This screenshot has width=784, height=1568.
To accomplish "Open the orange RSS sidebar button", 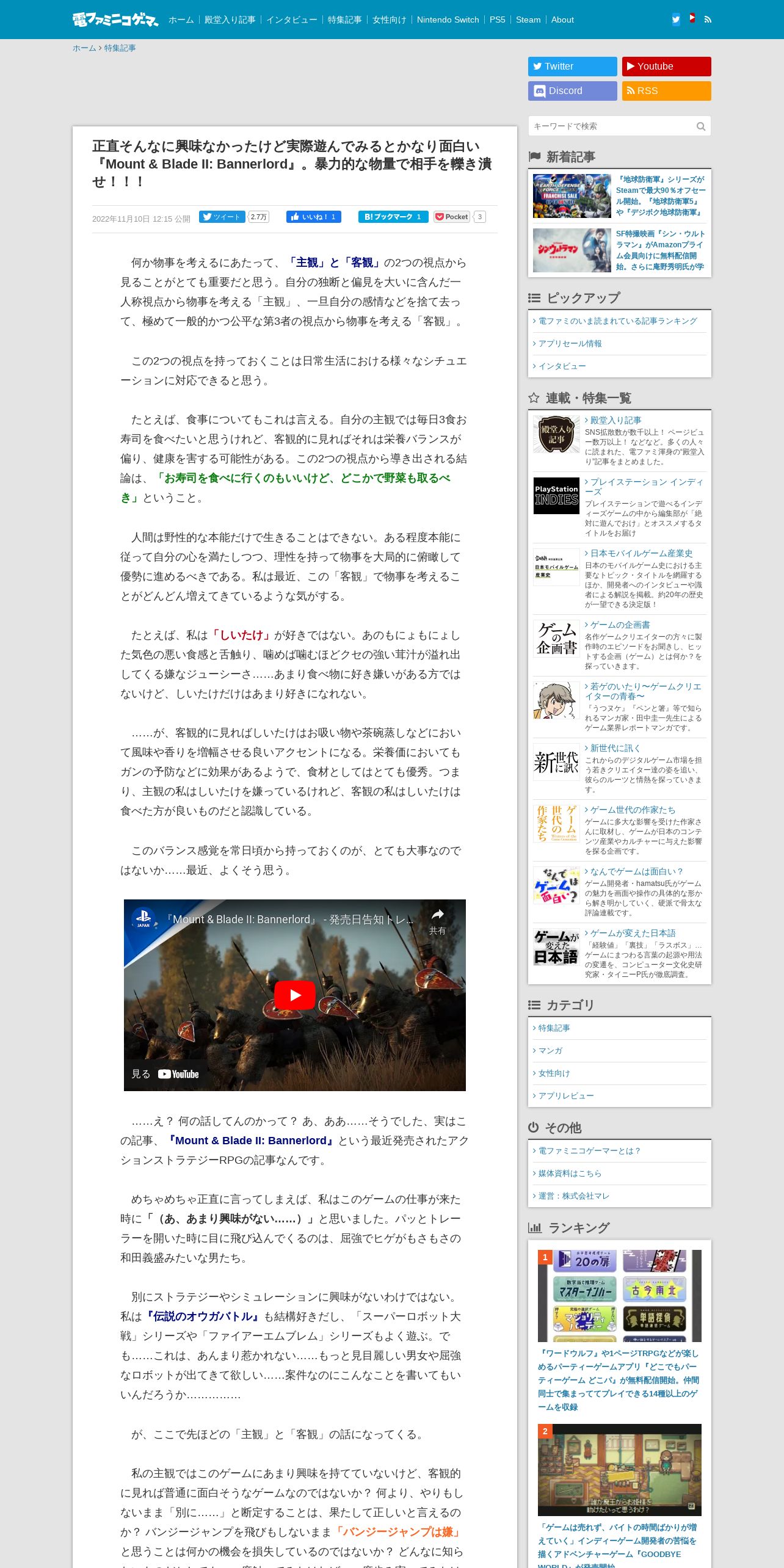I will [x=666, y=91].
